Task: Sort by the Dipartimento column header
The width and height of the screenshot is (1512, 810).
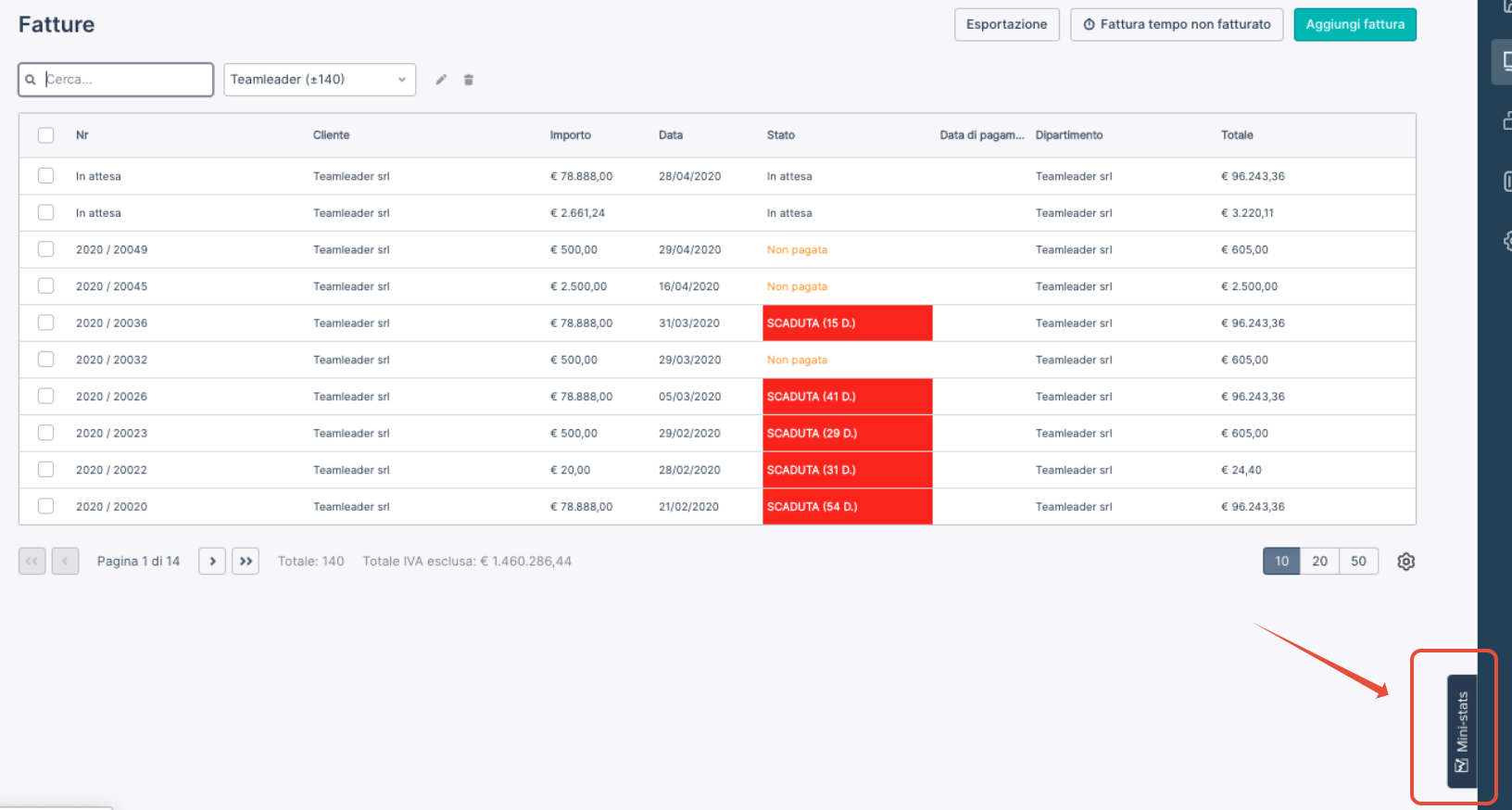Action: click(x=1069, y=135)
